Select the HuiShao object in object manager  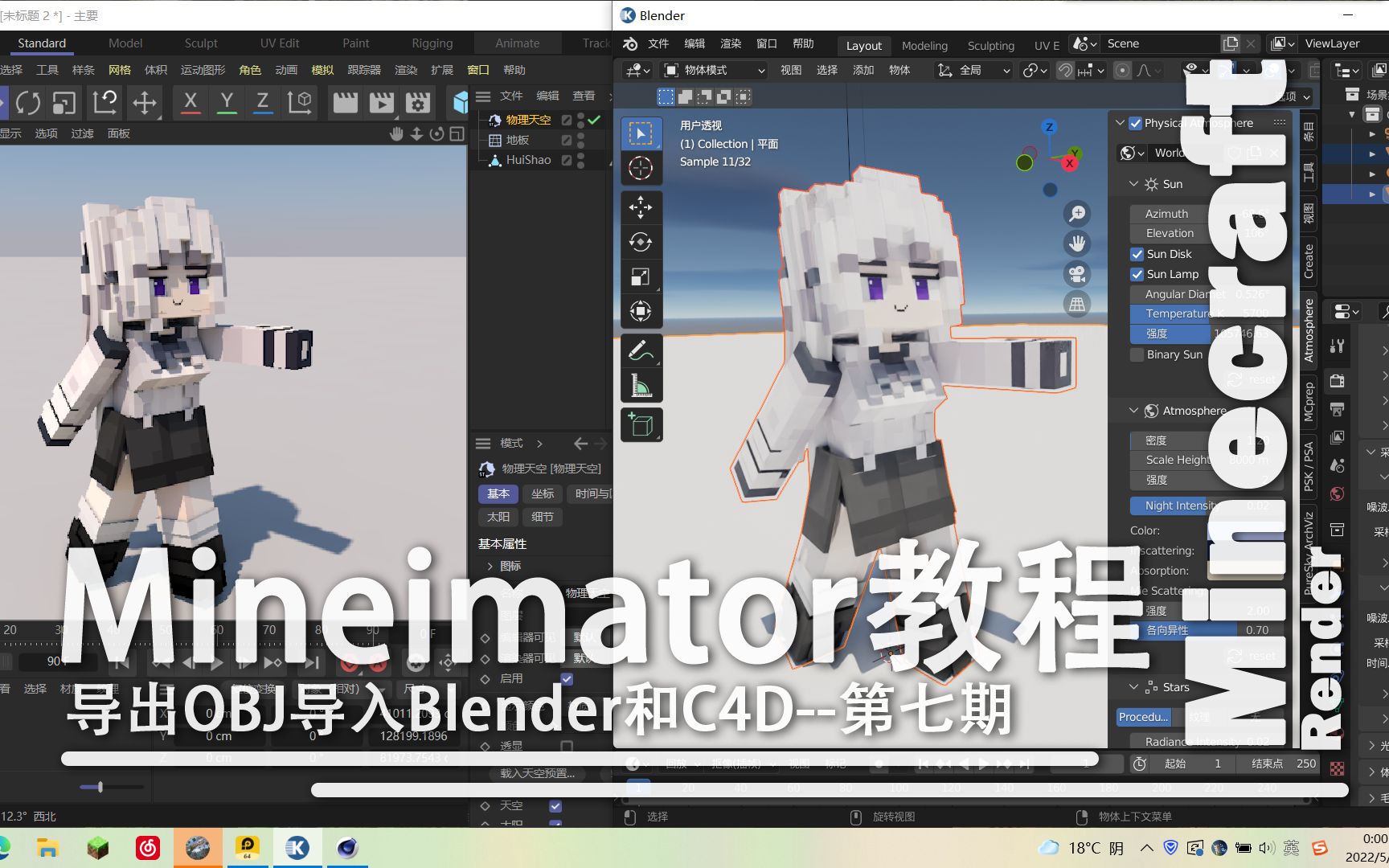[528, 160]
